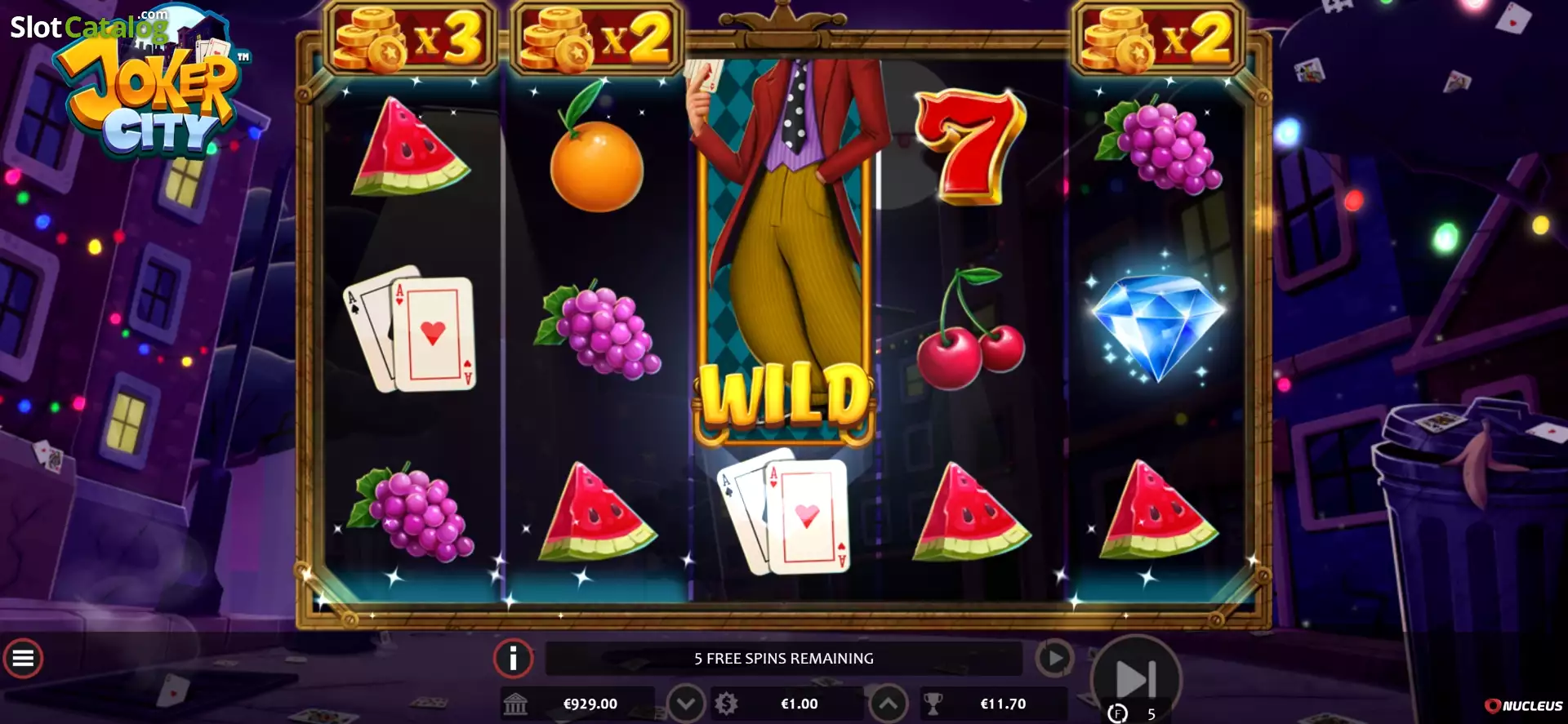Click the autoplay circular play button
This screenshot has height=724, width=1568.
[x=1054, y=658]
